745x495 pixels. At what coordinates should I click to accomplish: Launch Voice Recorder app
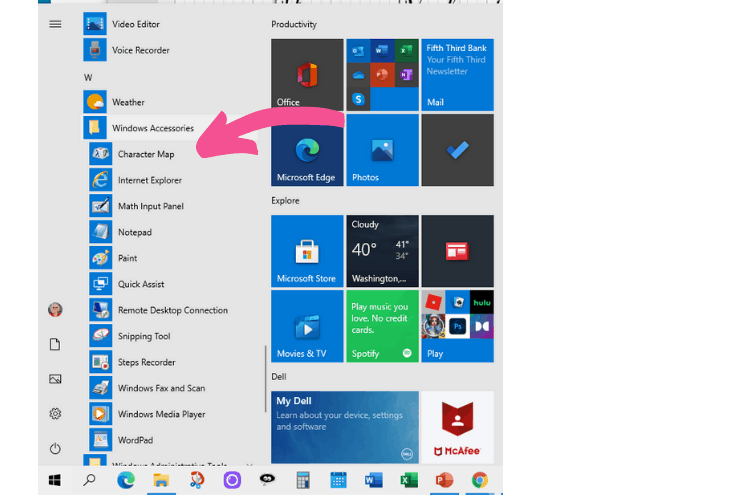[x=171, y=50]
